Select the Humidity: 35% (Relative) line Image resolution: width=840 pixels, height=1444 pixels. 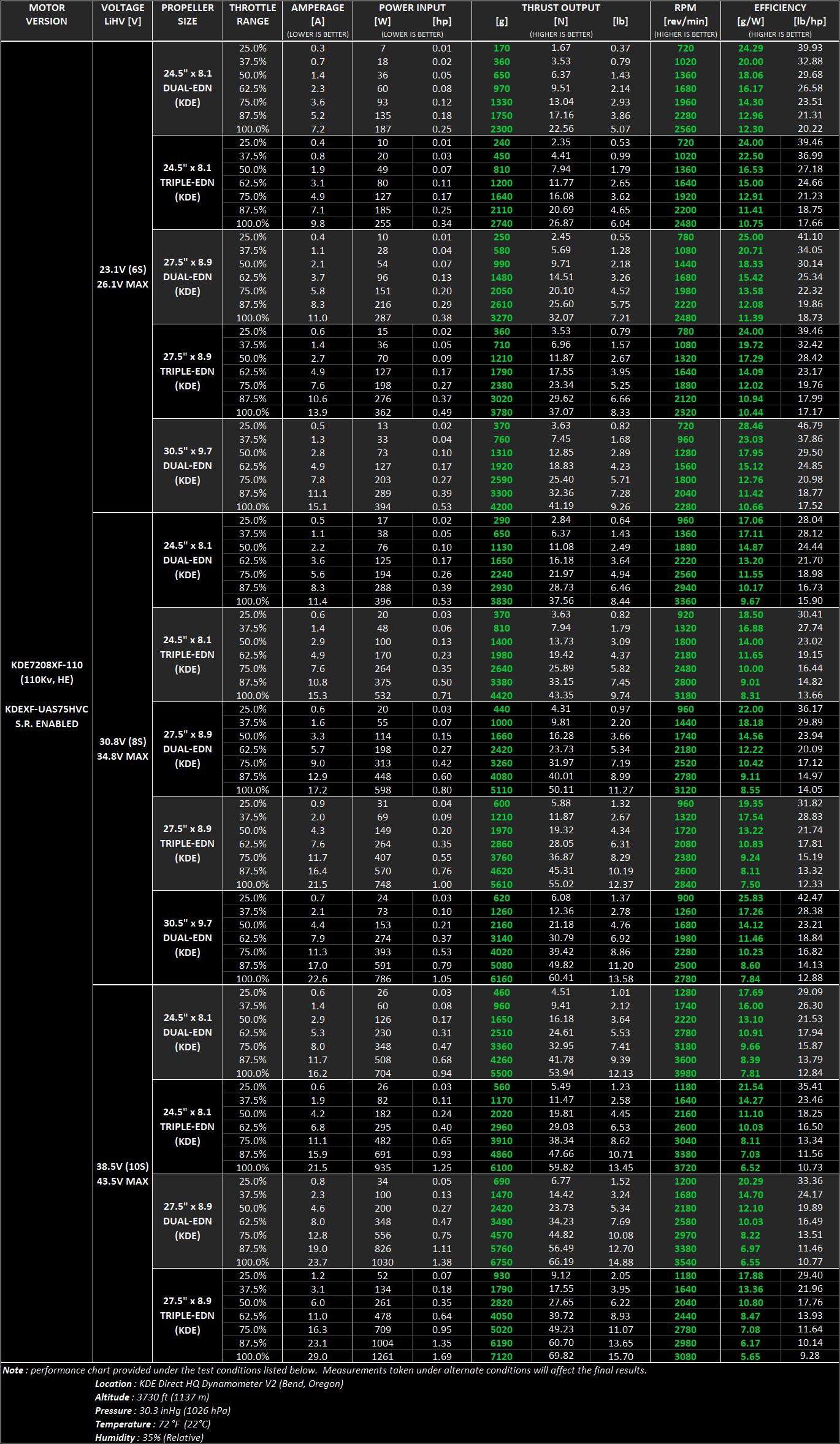pyautogui.click(x=149, y=1437)
